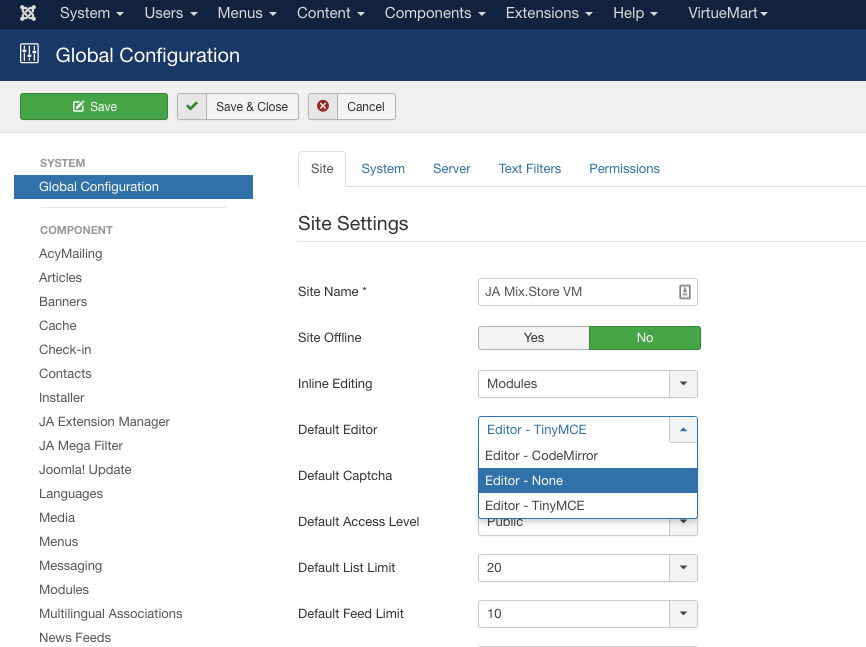Open the Default Feed Limit dropdown

pyautogui.click(x=683, y=614)
